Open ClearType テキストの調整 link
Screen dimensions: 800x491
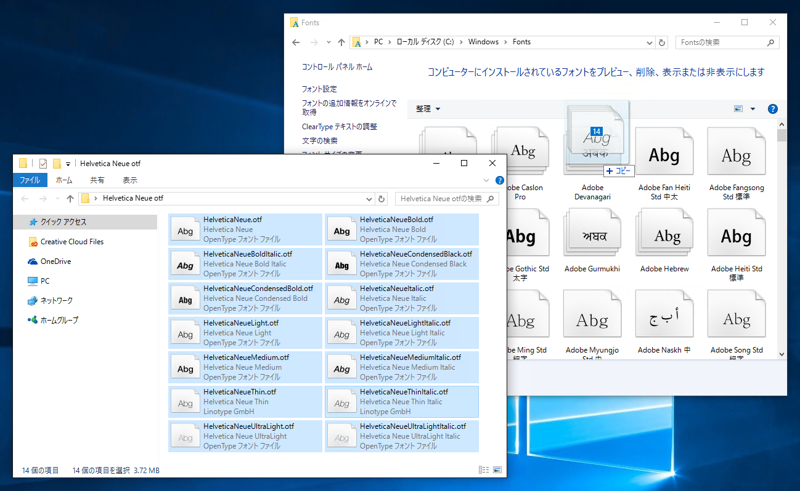[339, 127]
